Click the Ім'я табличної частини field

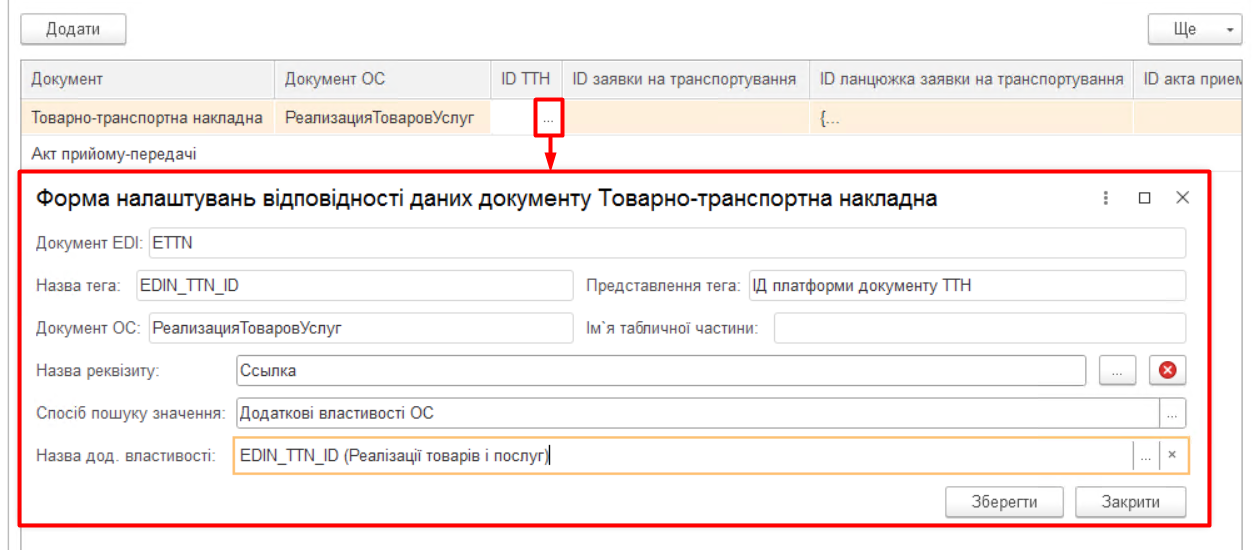(978, 328)
